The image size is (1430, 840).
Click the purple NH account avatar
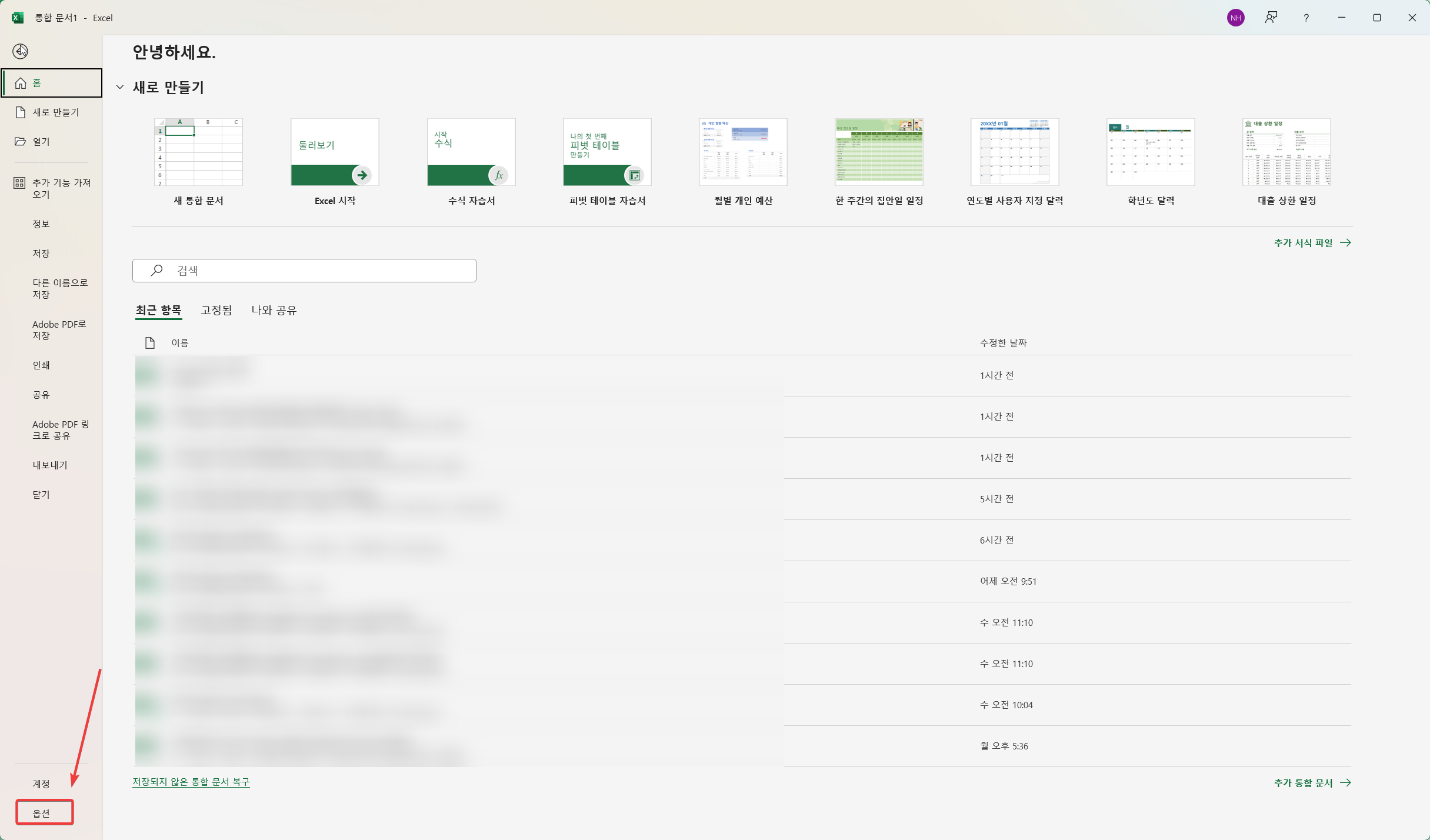coord(1235,18)
